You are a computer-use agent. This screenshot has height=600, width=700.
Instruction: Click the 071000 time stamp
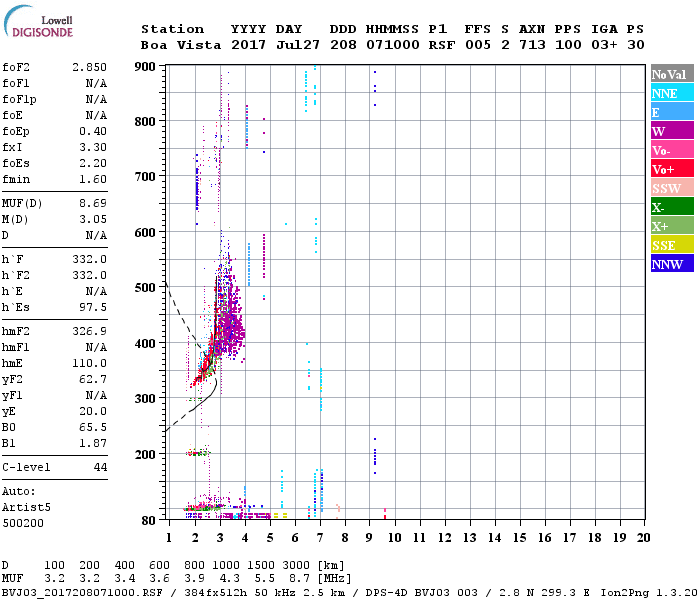click(393, 45)
